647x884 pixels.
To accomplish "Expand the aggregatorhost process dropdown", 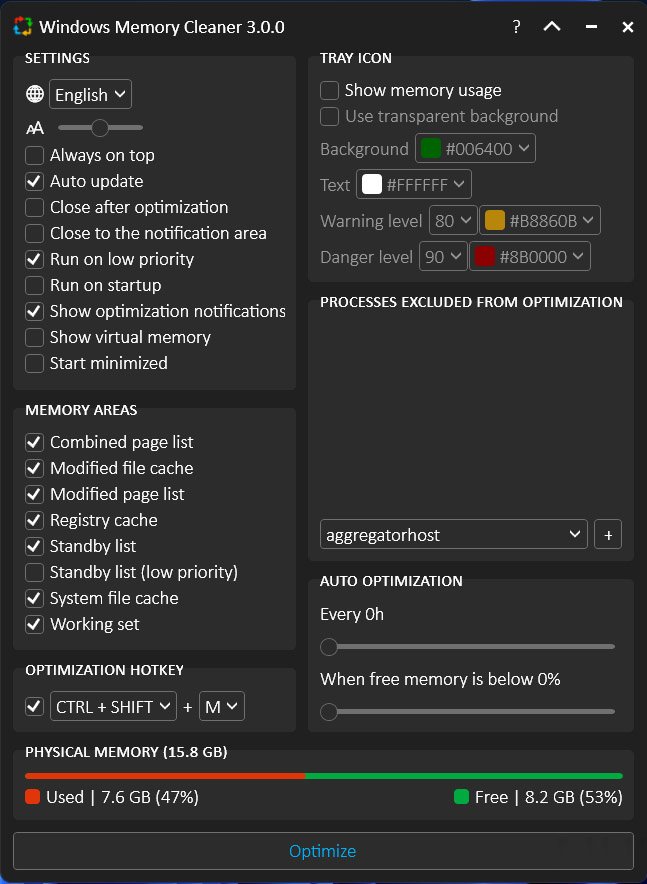I will click(x=454, y=535).
